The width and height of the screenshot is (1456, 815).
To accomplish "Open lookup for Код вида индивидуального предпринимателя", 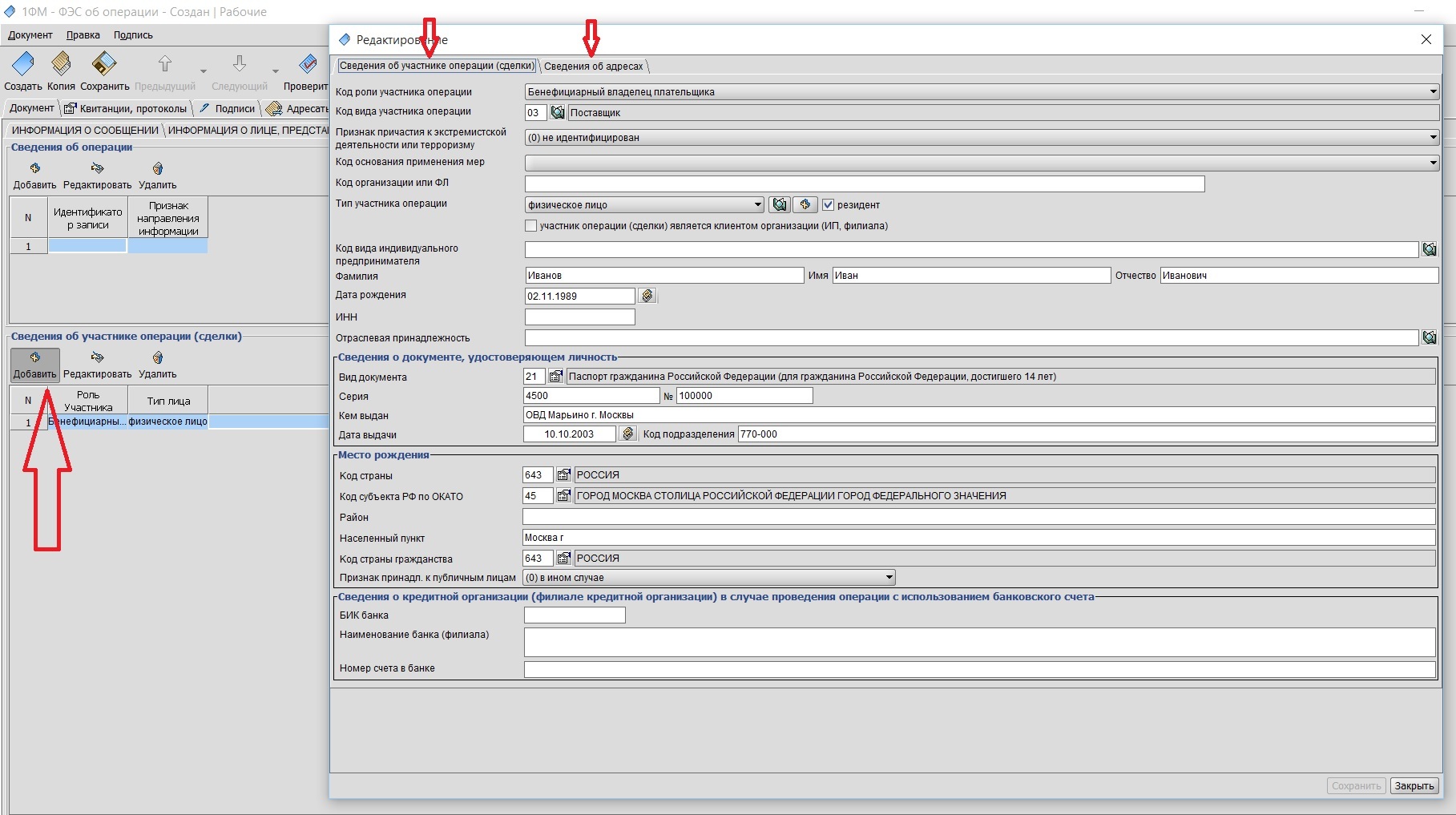I will tap(1429, 249).
